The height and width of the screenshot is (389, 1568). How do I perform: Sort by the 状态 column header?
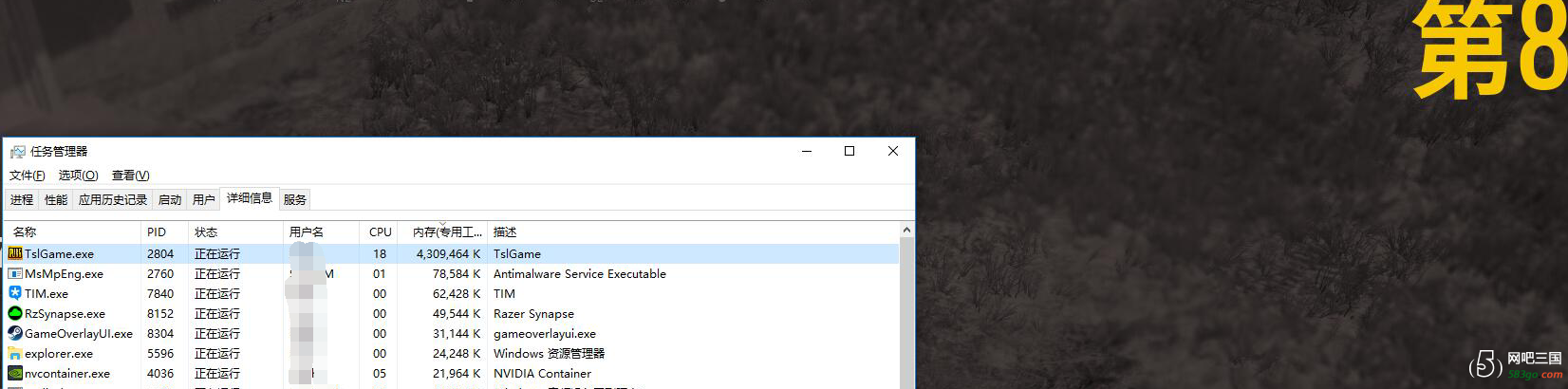[x=235, y=232]
